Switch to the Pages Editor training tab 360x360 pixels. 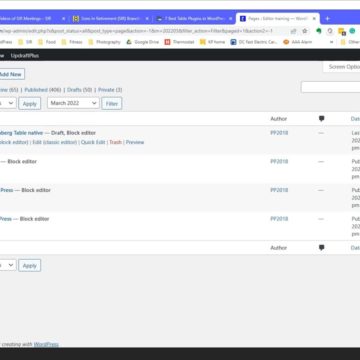pyautogui.click(x=278, y=19)
